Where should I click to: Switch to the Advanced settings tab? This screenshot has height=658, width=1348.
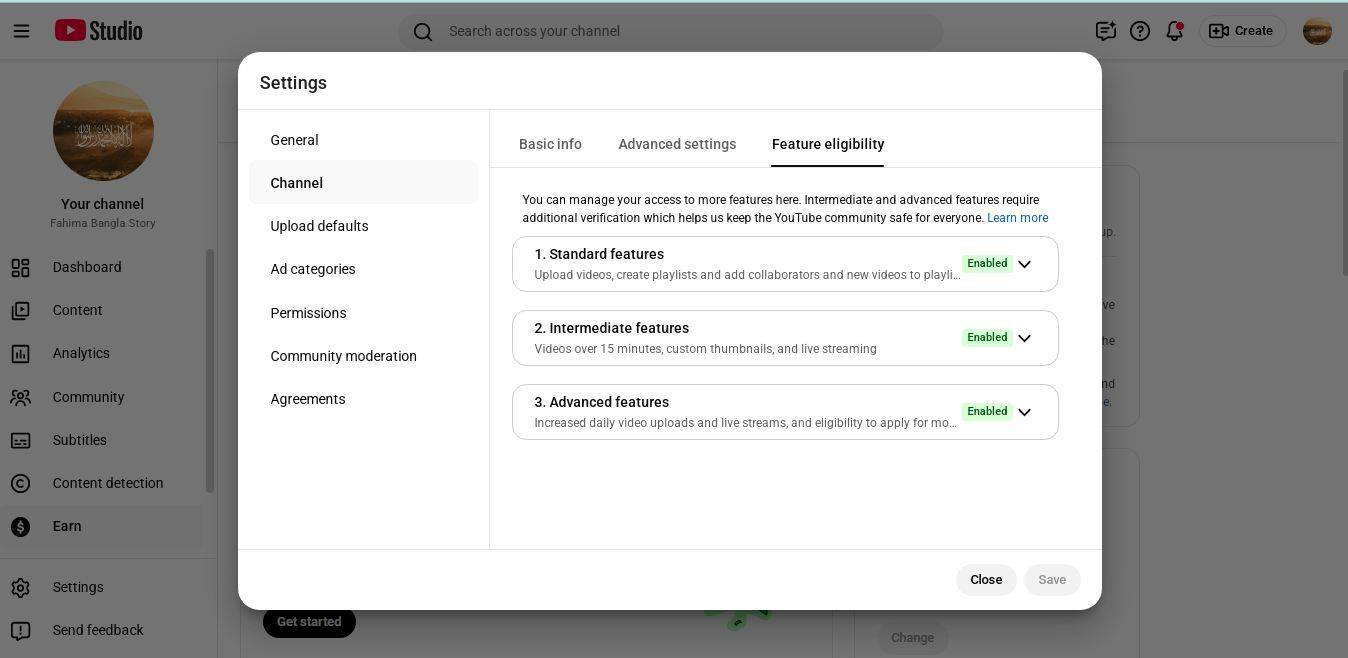tap(677, 144)
